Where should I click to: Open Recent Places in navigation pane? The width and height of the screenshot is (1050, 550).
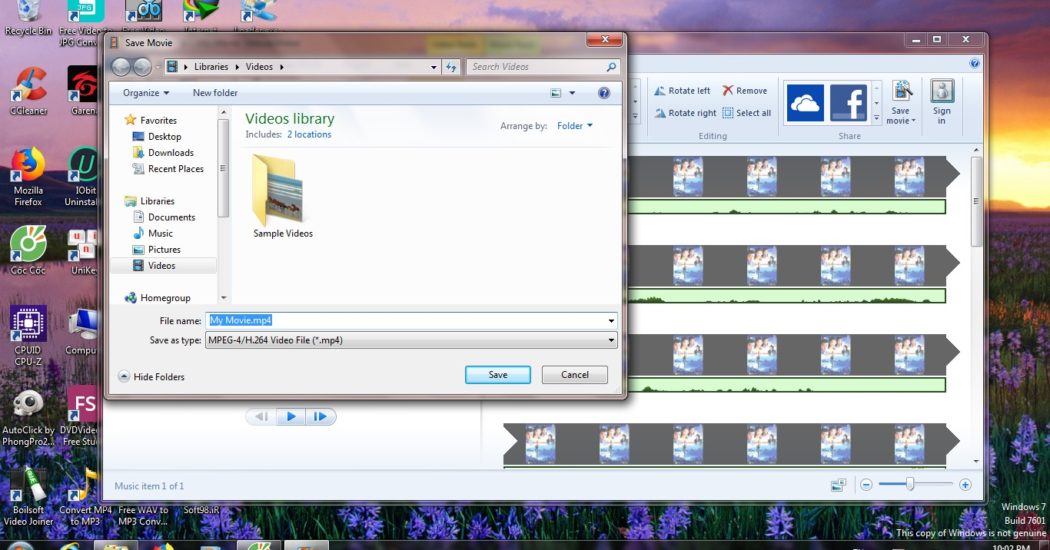pyautogui.click(x=168, y=169)
